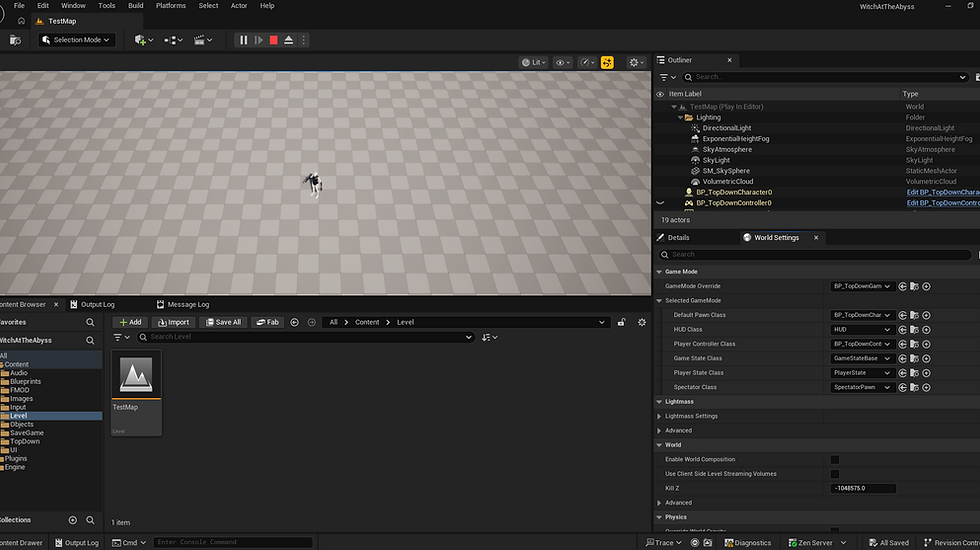Toggle the Outliner visibility eye column header
980x550 pixels.
[660, 94]
